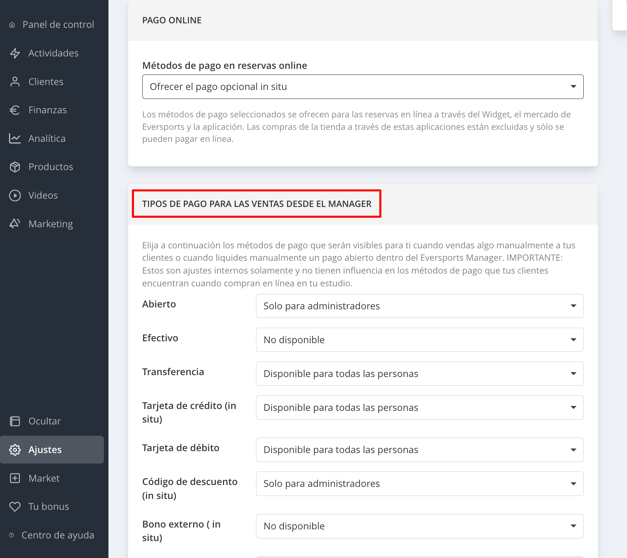The image size is (627, 558).
Task: Click the euro icon beside Finanzas
Action: [15, 110]
